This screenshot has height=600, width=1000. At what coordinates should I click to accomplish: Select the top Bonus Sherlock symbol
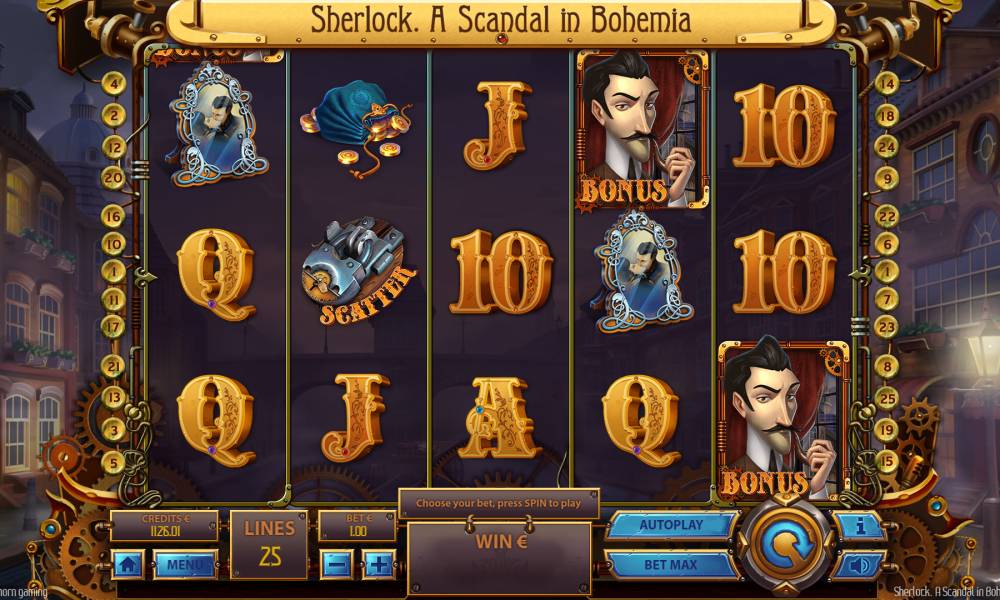(642, 129)
